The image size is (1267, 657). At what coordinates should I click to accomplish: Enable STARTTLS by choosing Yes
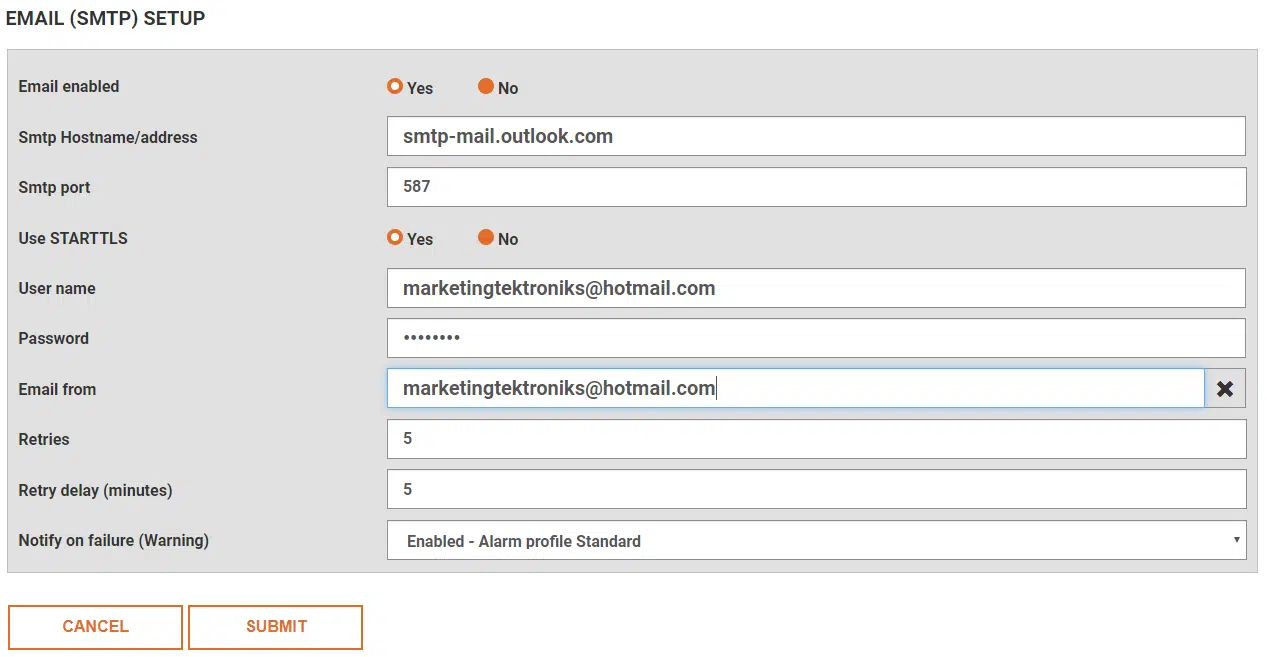click(395, 238)
